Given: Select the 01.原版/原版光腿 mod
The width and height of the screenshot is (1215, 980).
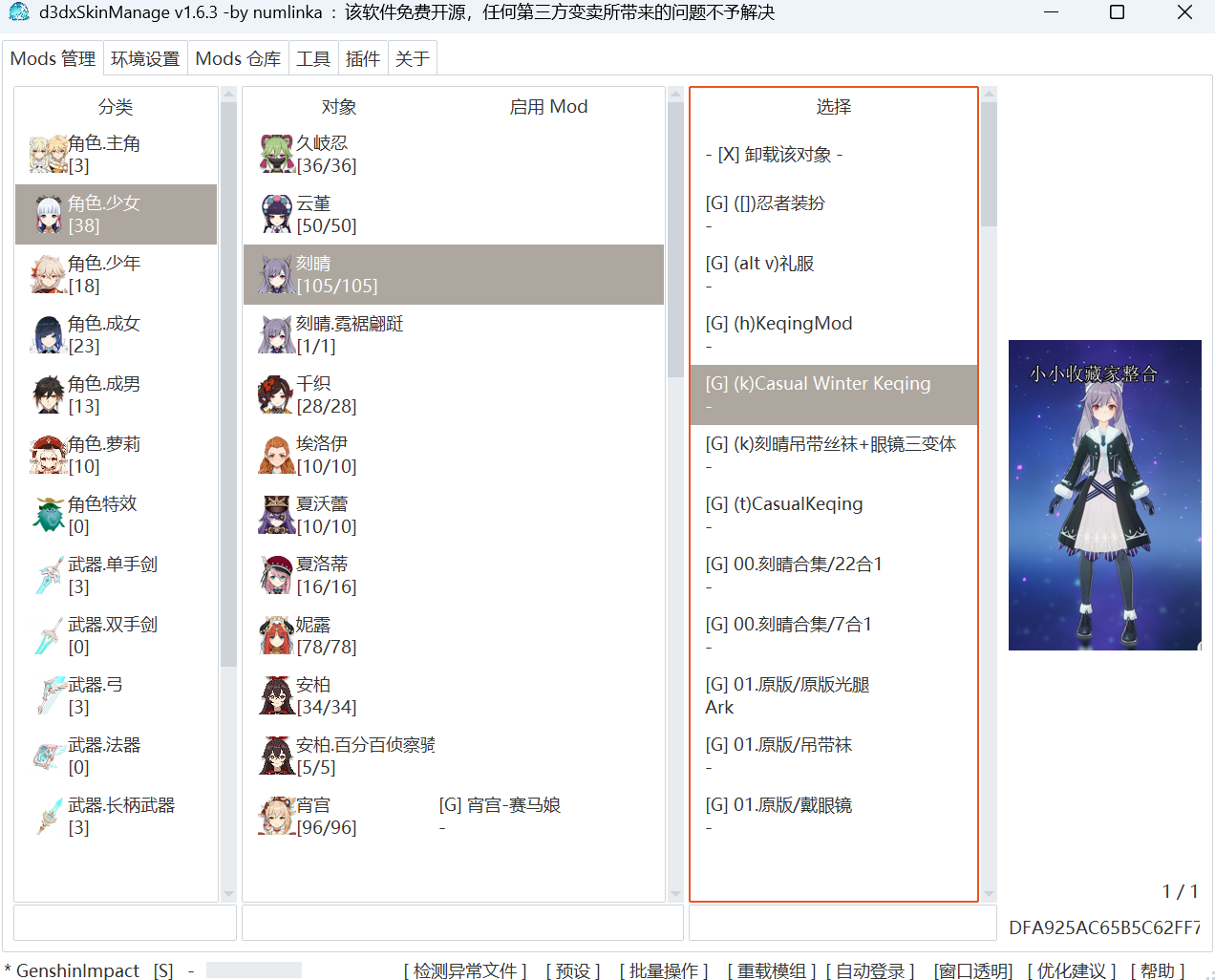Looking at the screenshot, I should [x=834, y=696].
